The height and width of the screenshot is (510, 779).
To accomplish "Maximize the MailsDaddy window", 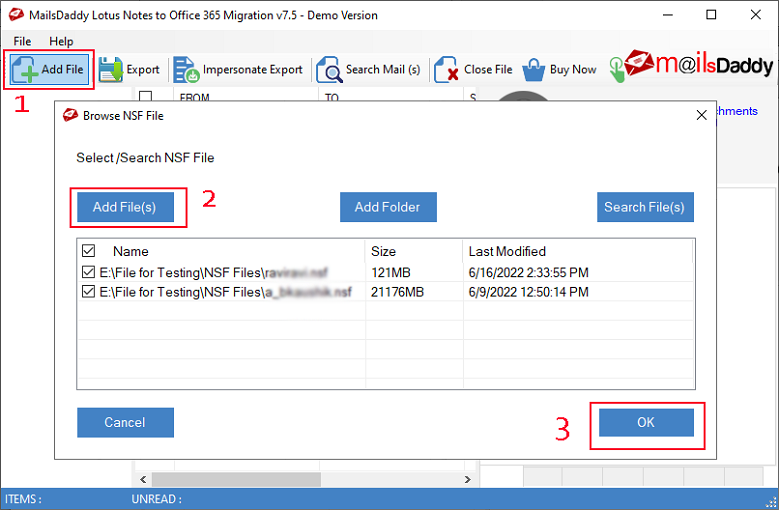I will point(711,15).
